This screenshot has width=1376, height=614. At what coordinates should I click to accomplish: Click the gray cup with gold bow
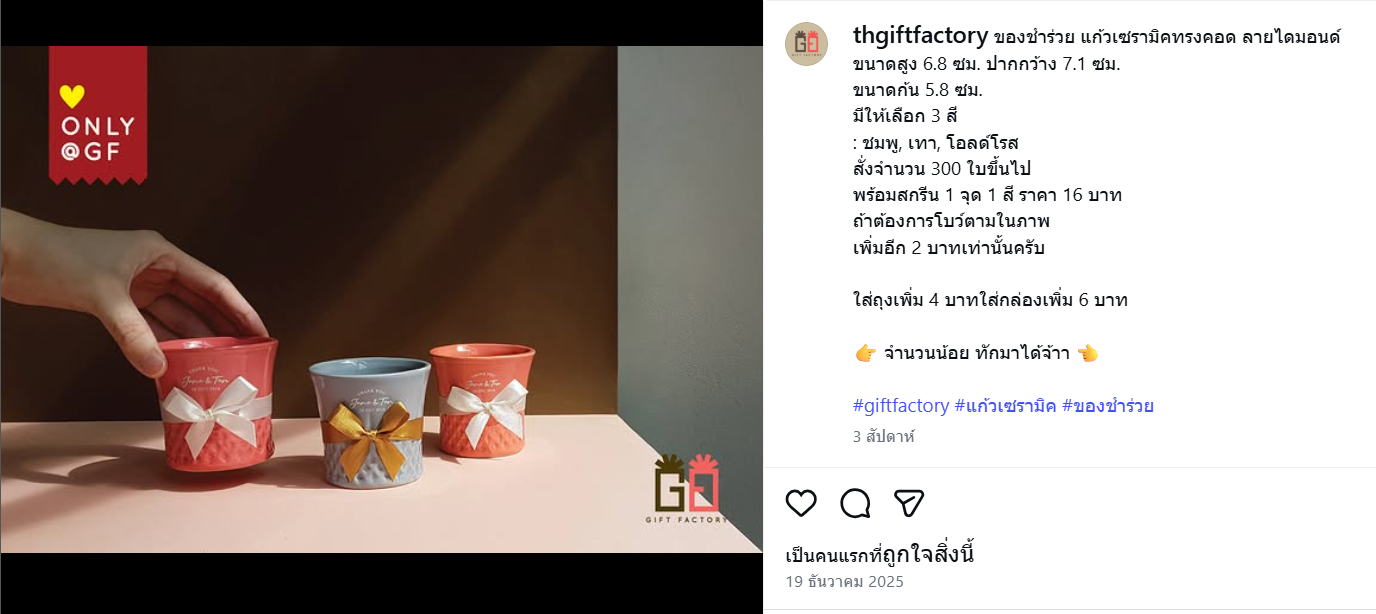[370, 422]
